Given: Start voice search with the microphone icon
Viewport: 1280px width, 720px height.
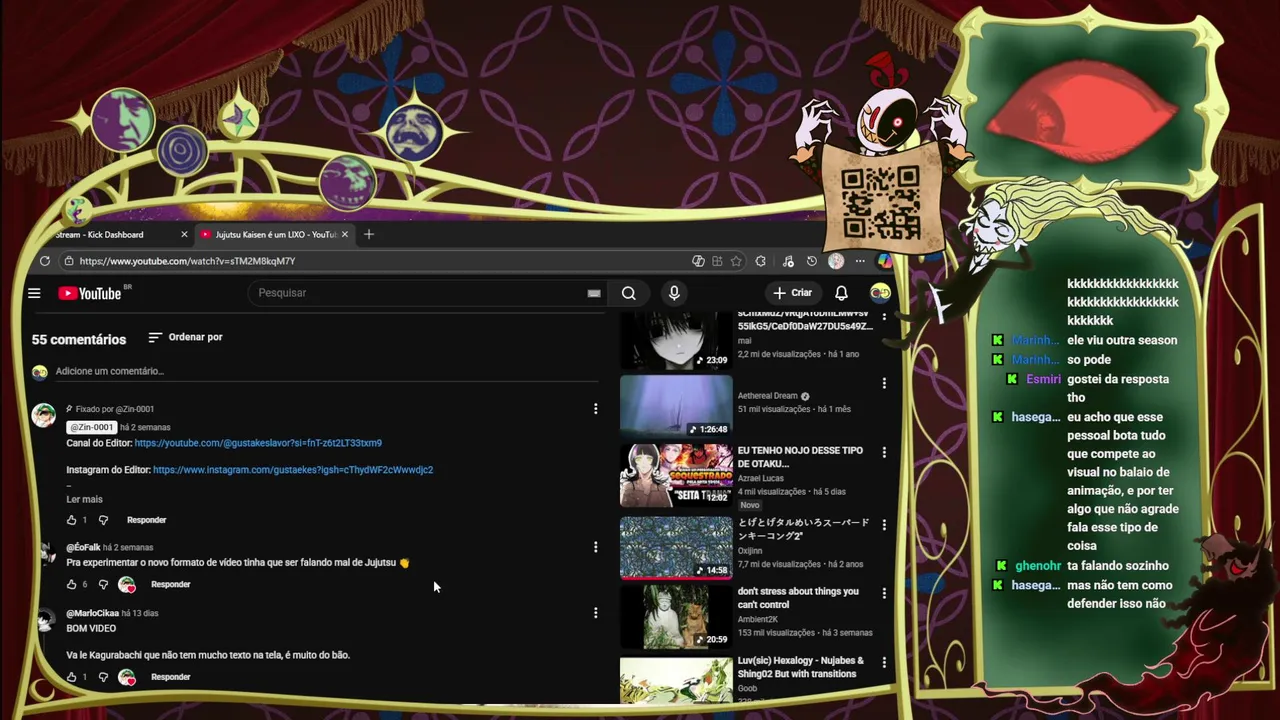Looking at the screenshot, I should pos(674,293).
